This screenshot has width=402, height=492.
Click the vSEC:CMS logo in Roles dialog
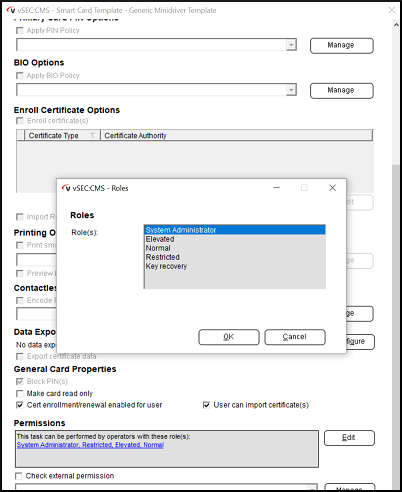(x=66, y=188)
